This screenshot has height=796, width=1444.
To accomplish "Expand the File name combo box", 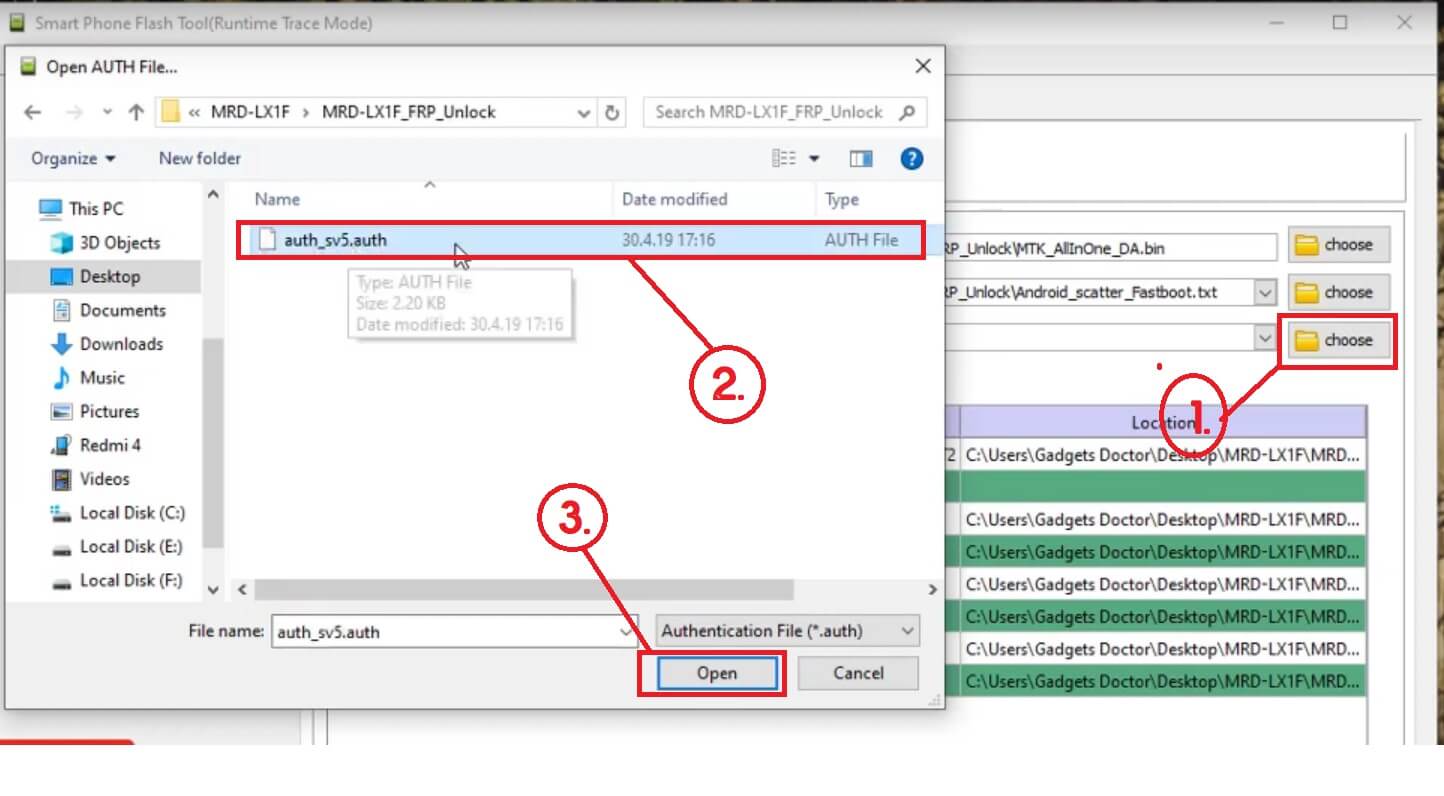I will click(625, 630).
